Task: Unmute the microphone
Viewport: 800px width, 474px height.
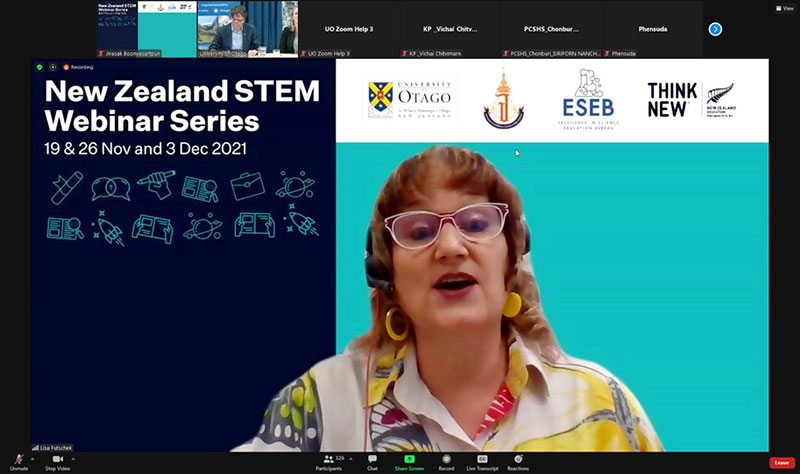Action: click(x=18, y=460)
